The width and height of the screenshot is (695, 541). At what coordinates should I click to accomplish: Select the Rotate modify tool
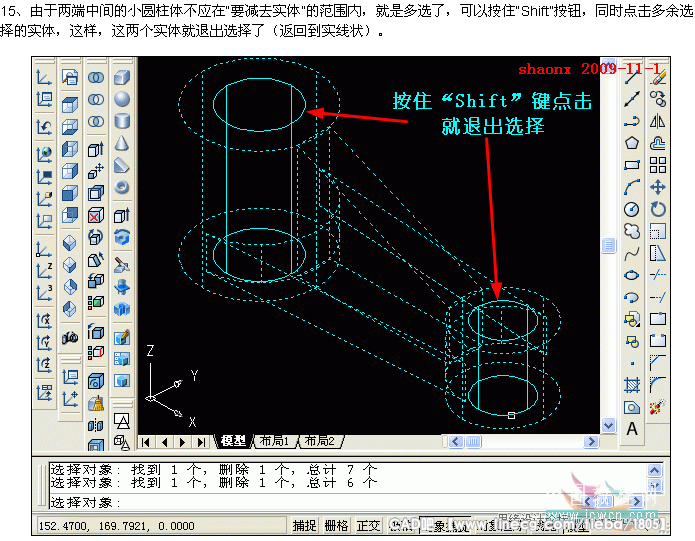click(658, 209)
